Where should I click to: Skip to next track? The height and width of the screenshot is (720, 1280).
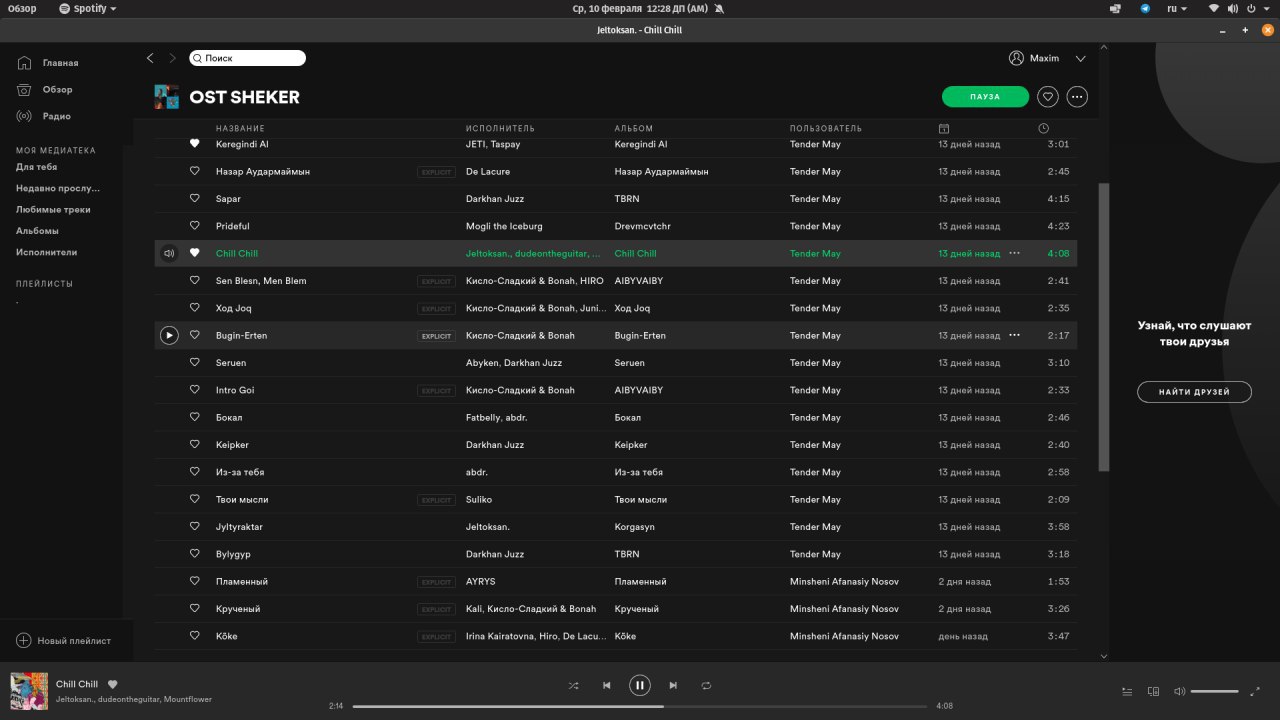coord(673,685)
